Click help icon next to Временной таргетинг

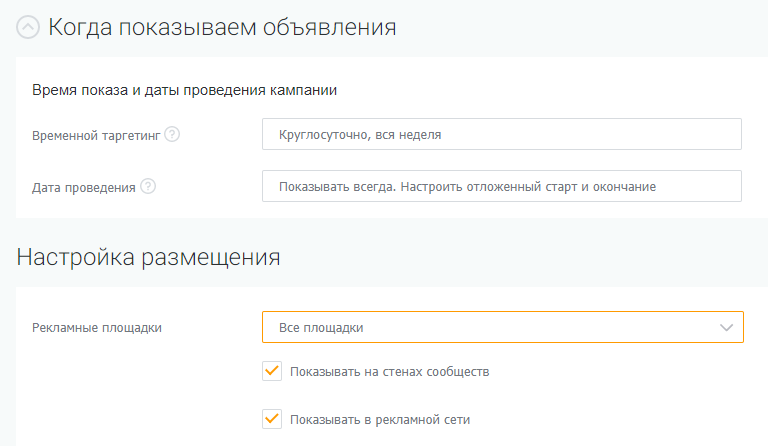point(172,135)
